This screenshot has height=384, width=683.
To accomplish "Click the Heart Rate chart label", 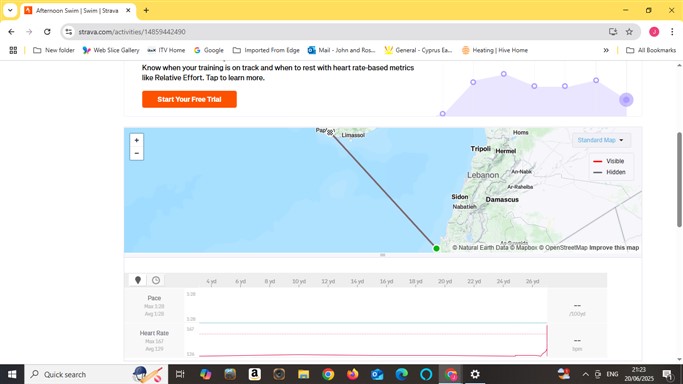I will tap(154, 333).
